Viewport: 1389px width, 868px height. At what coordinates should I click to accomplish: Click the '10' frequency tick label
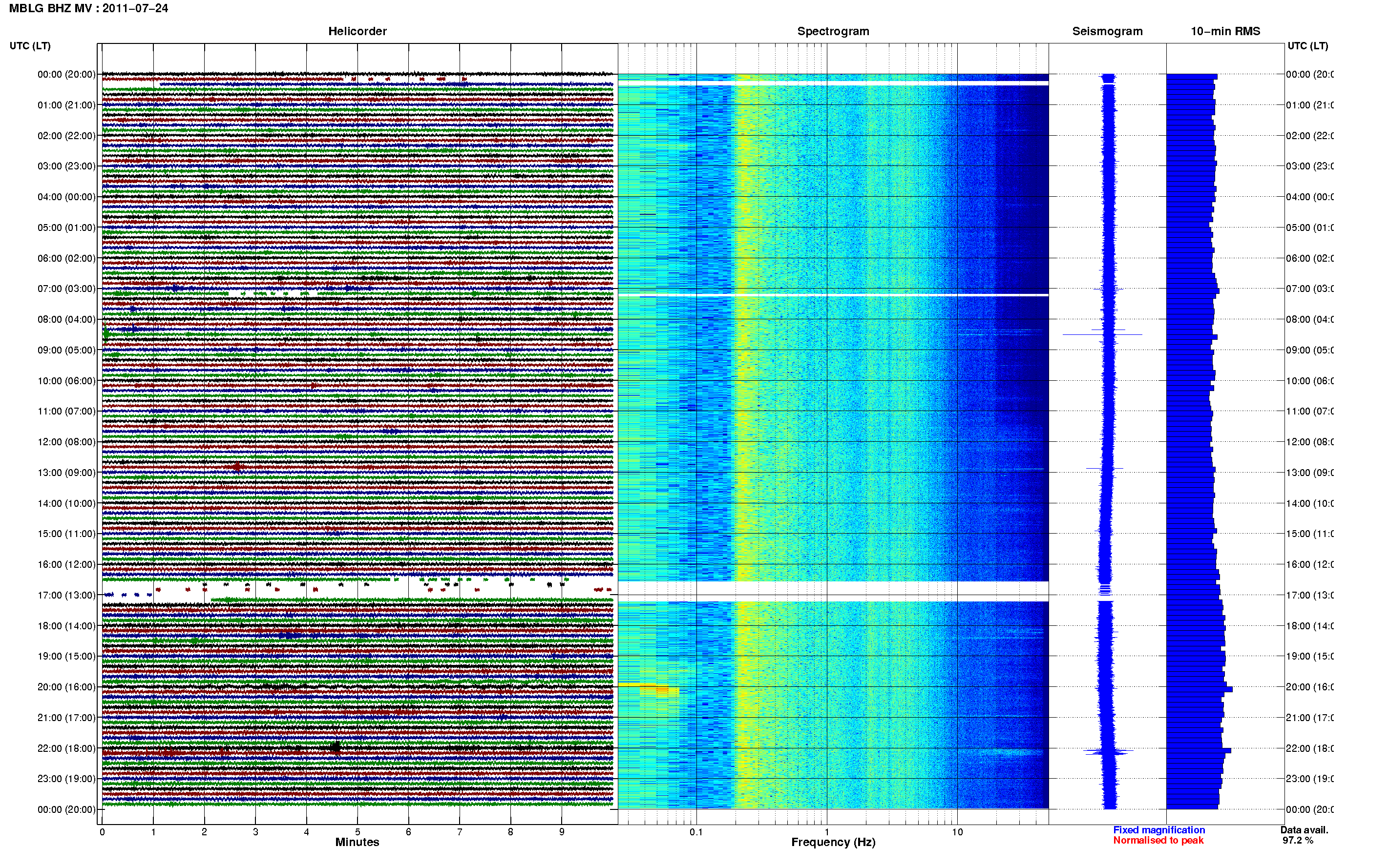pyautogui.click(x=957, y=831)
